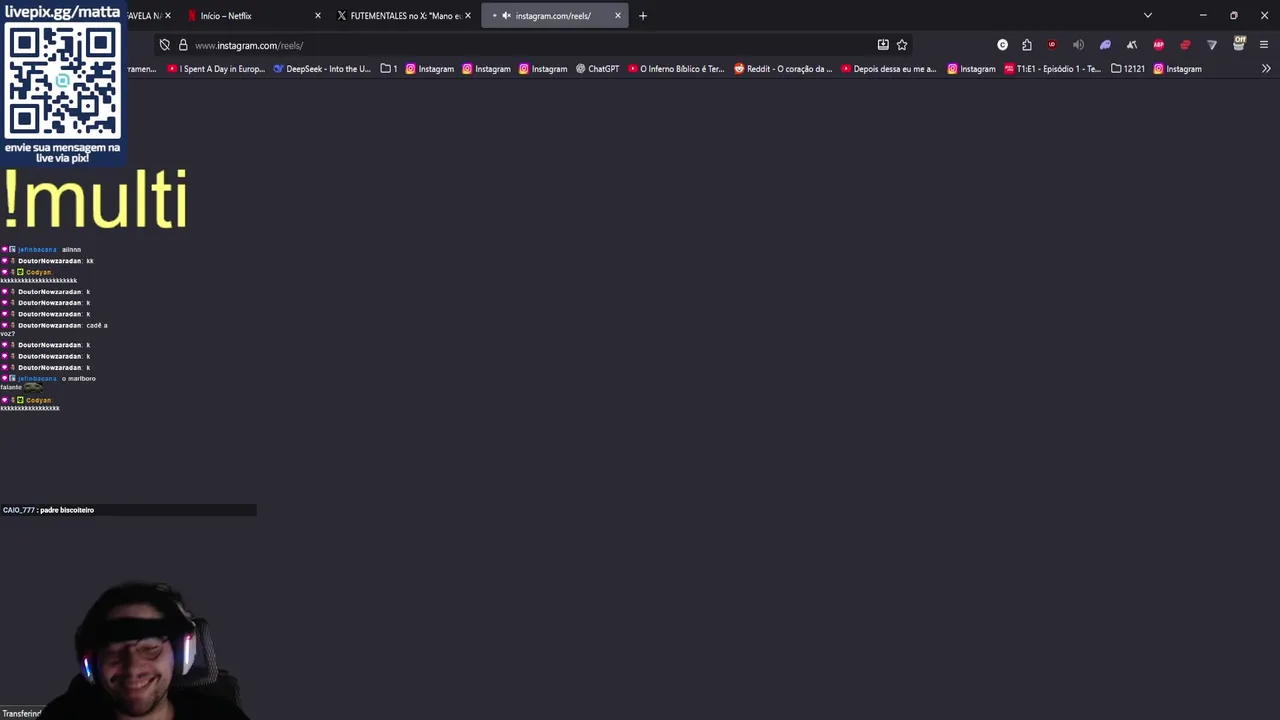Viewport: 1280px width, 720px height.
Task: Expand the 12121 bookmarks folder
Action: (1128, 69)
